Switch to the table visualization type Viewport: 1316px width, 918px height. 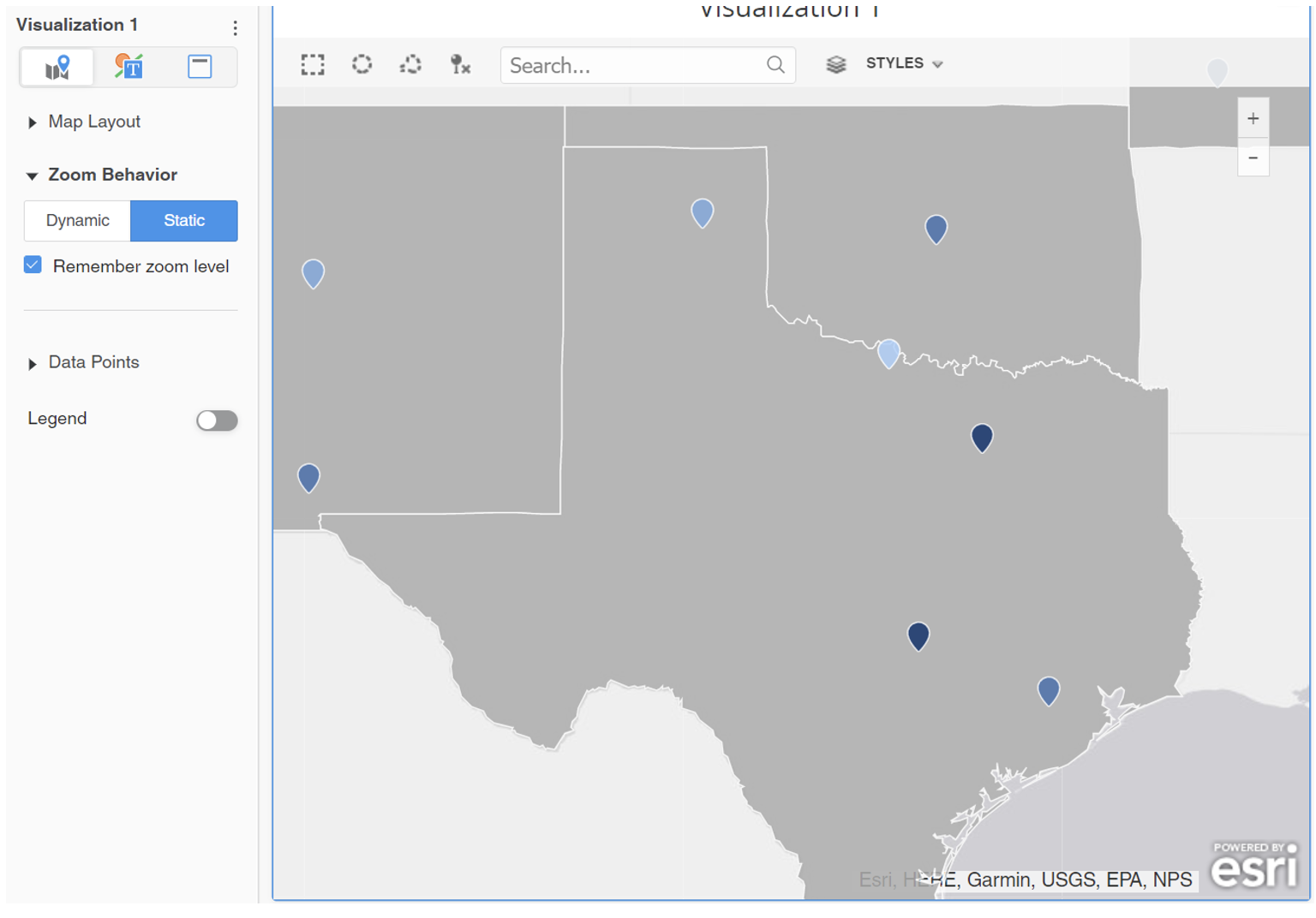click(x=199, y=67)
